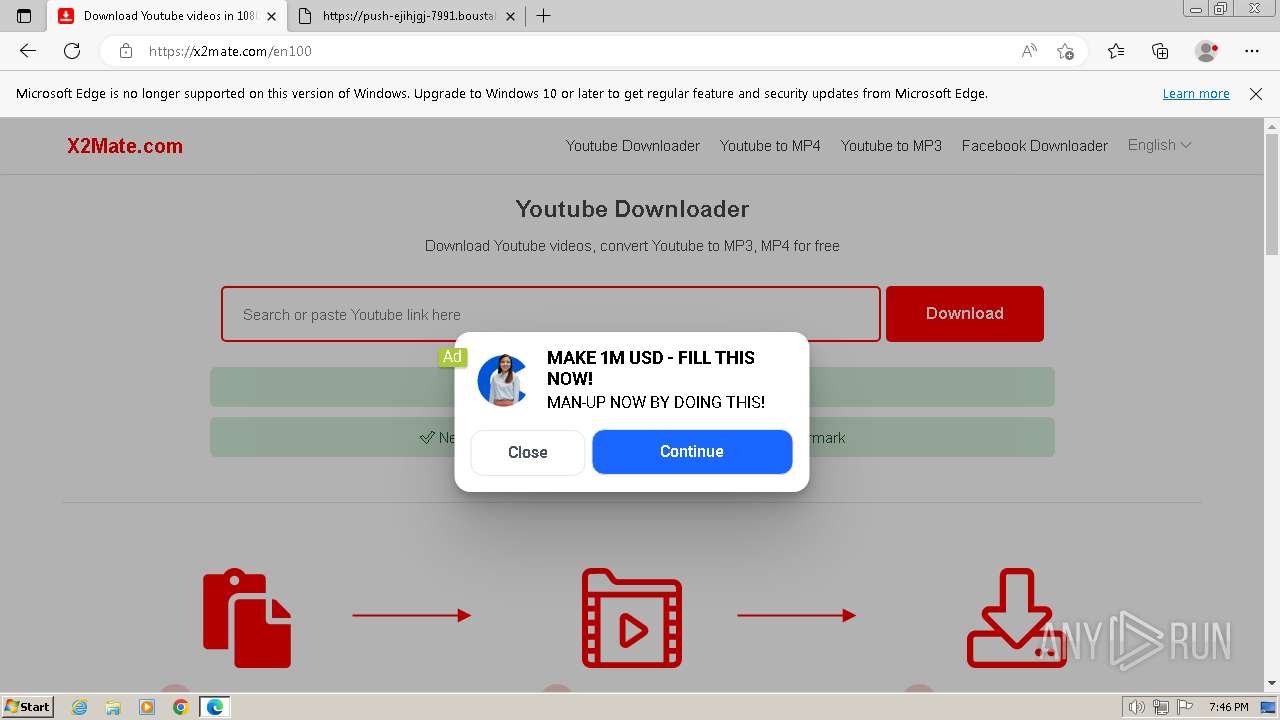Open Settings and more ellipsis menu
The height and width of the screenshot is (720, 1280).
(1252, 51)
